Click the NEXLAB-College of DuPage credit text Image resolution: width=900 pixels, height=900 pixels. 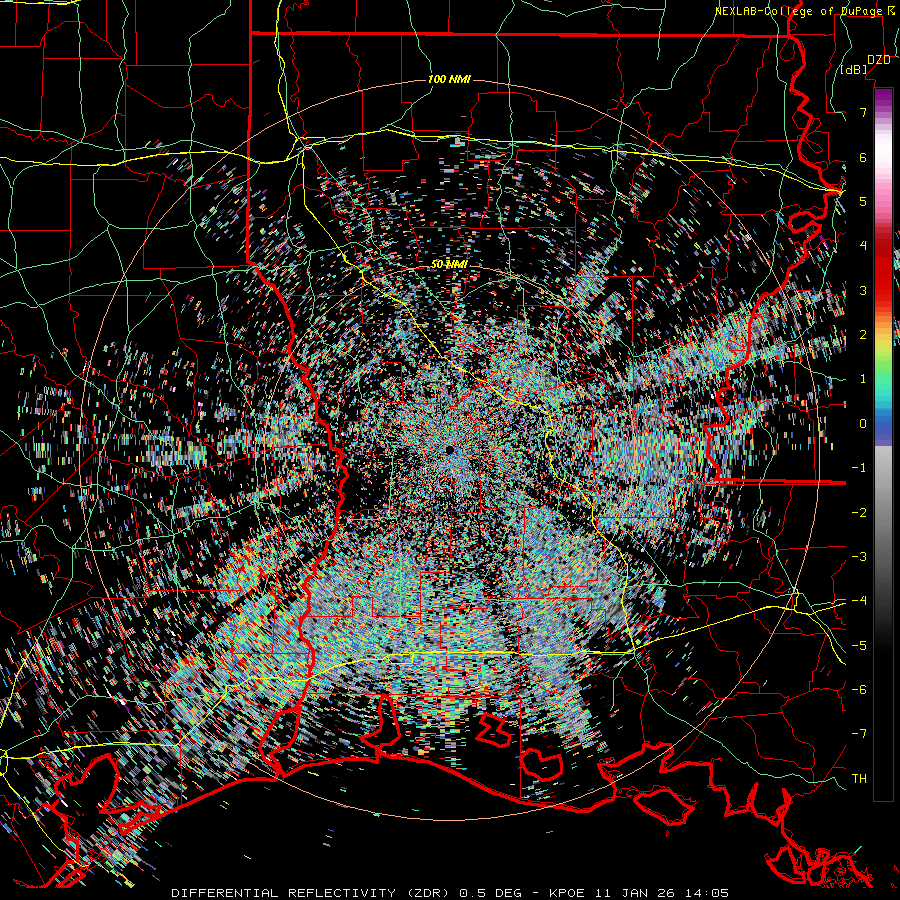coord(798,11)
